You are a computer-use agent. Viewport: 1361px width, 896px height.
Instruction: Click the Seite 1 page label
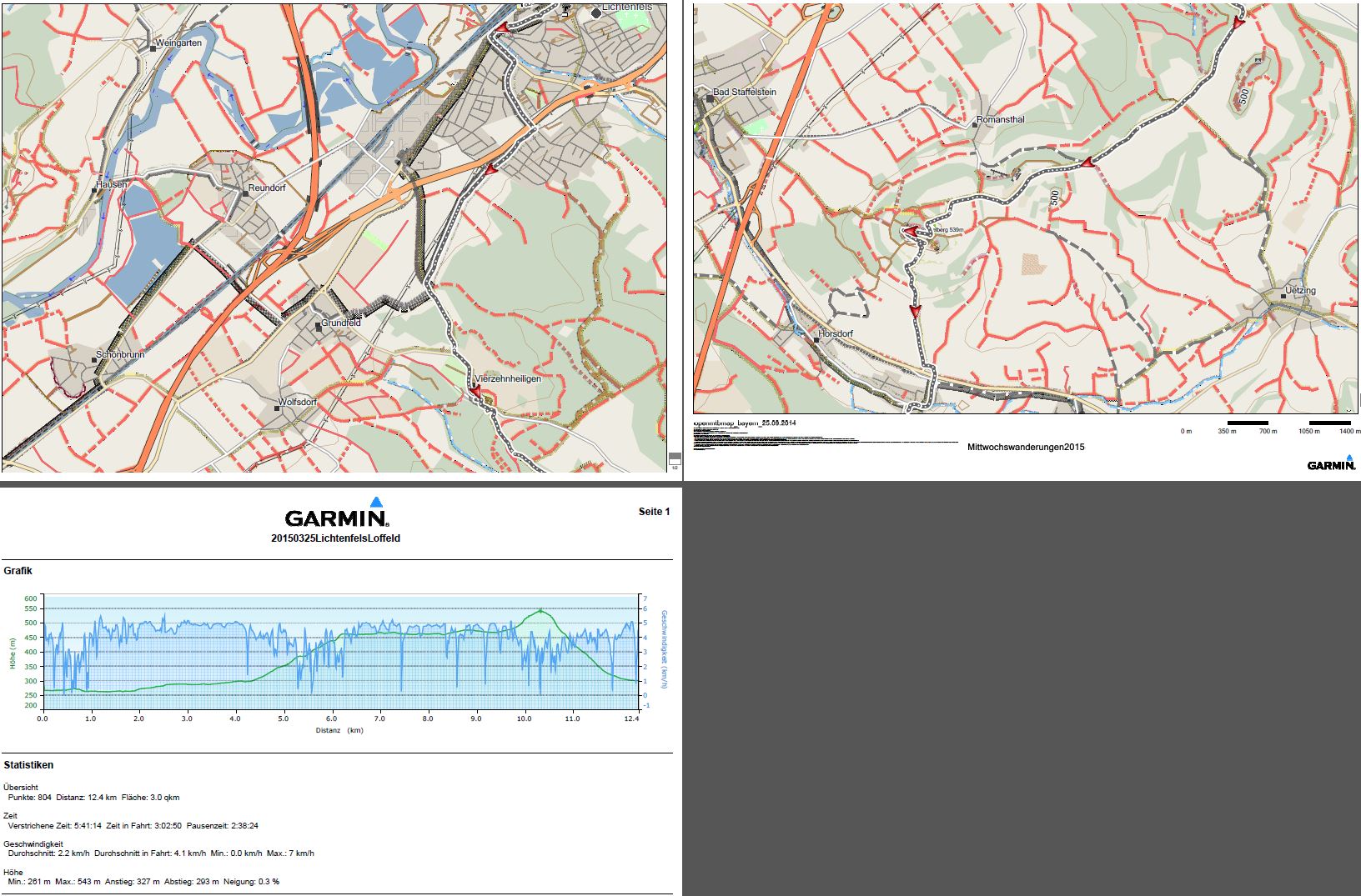pos(654,512)
